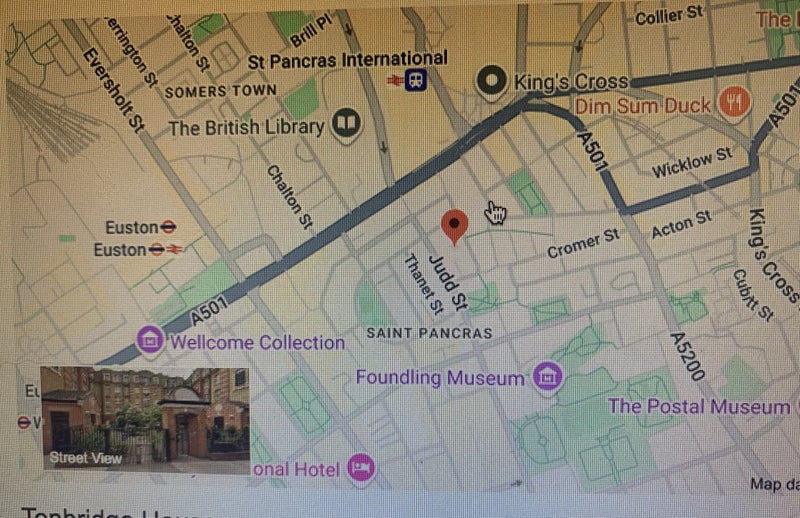800x518 pixels.
Task: Select the King's Cross text label
Action: coord(571,82)
